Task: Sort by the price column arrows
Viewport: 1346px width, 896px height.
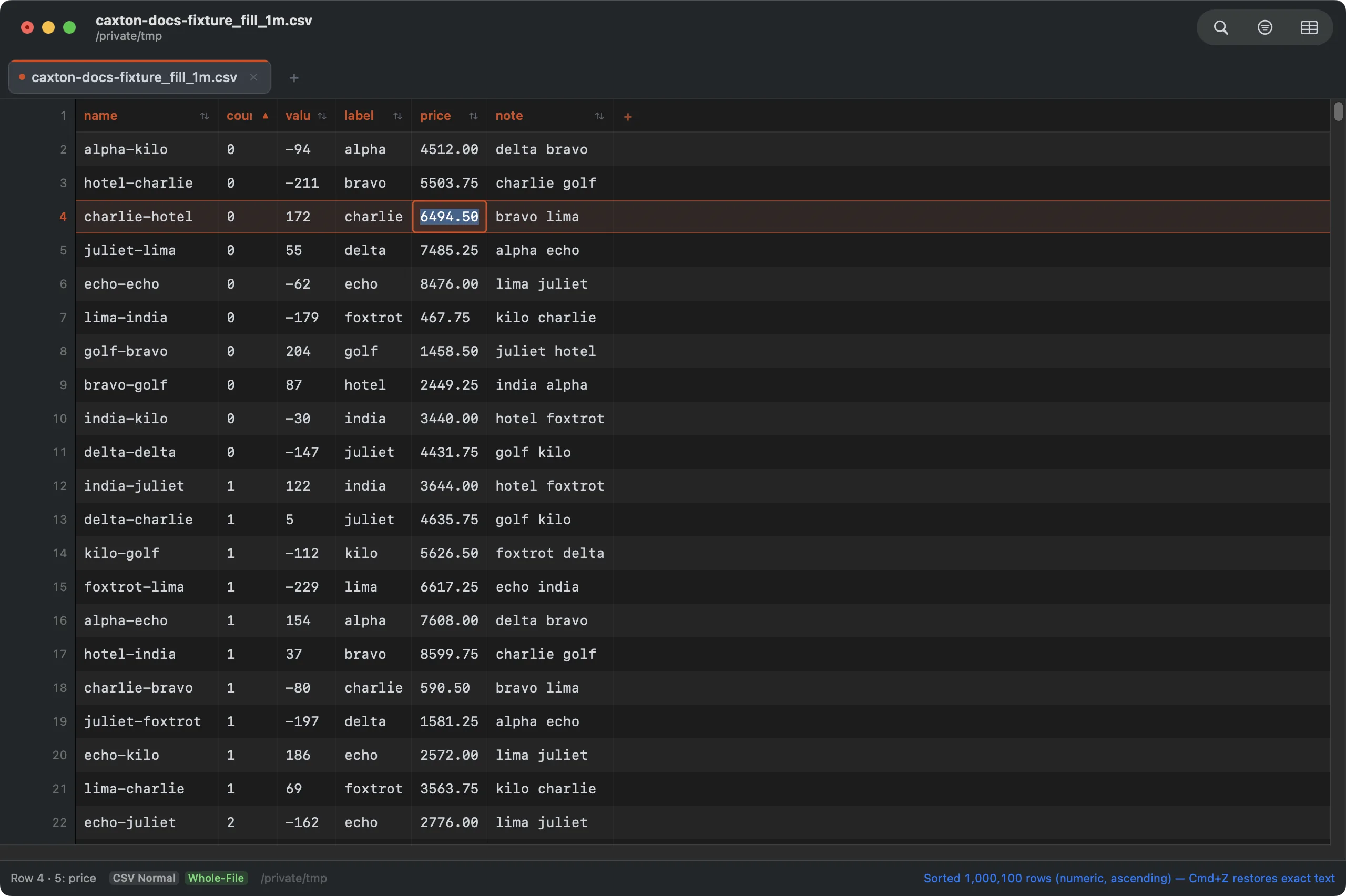Action: point(473,116)
